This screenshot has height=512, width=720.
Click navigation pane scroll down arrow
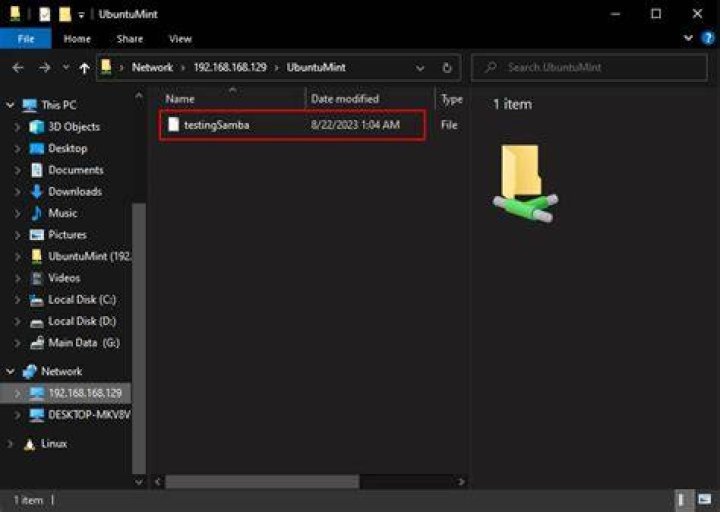tap(139, 482)
